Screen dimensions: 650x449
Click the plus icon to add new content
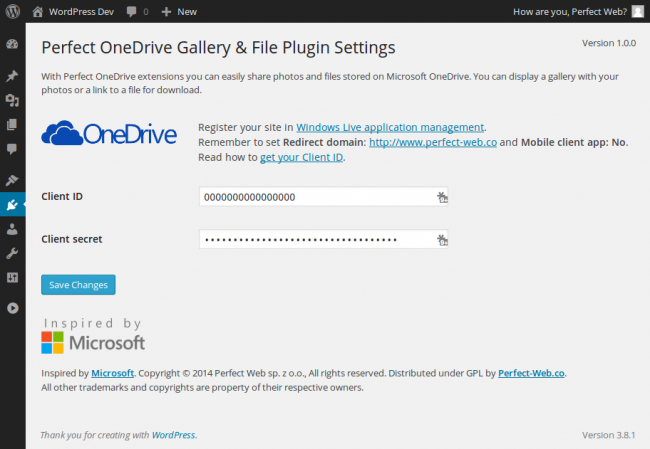coord(166,12)
